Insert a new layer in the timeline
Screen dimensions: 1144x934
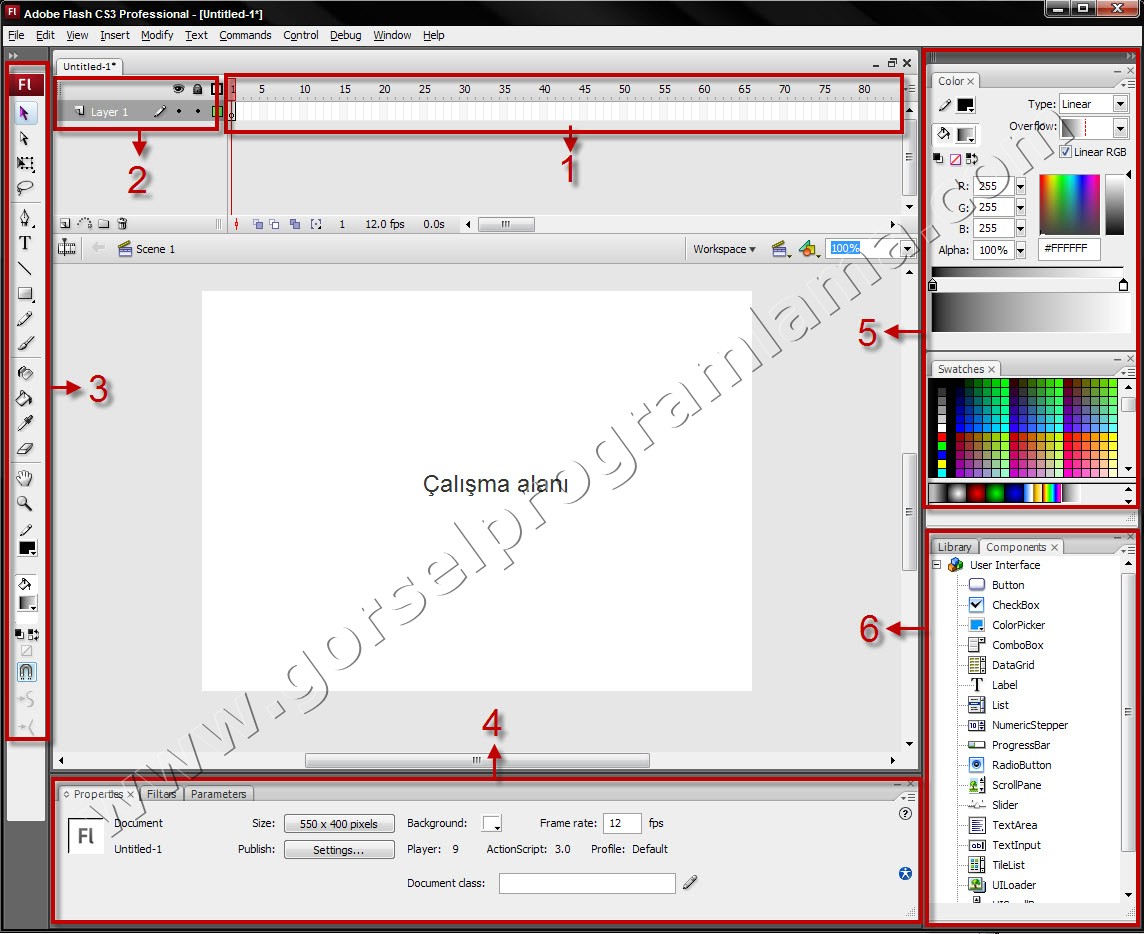[64, 223]
